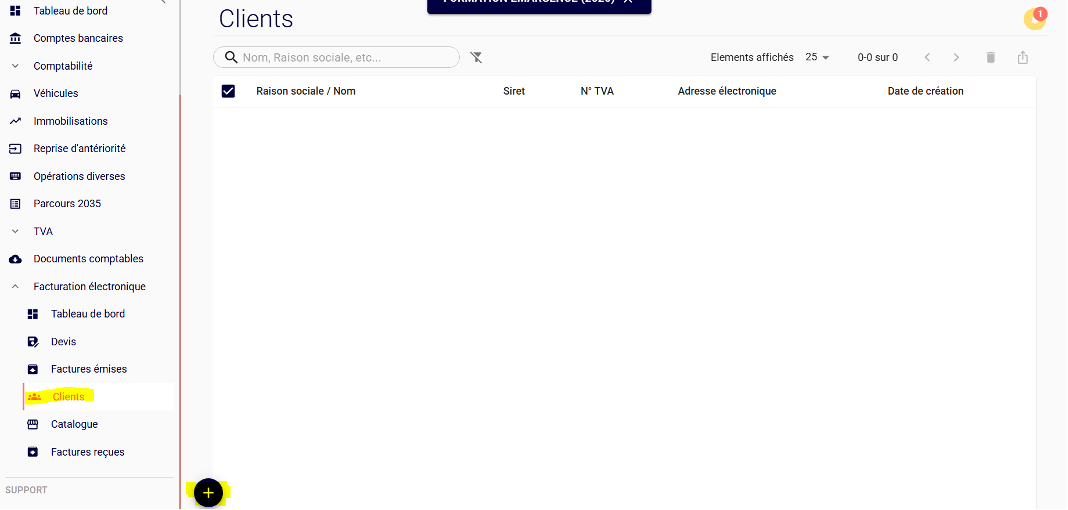The height and width of the screenshot is (510, 1068).
Task: Sort by Raison sociale / Nom header
Action: (305, 91)
